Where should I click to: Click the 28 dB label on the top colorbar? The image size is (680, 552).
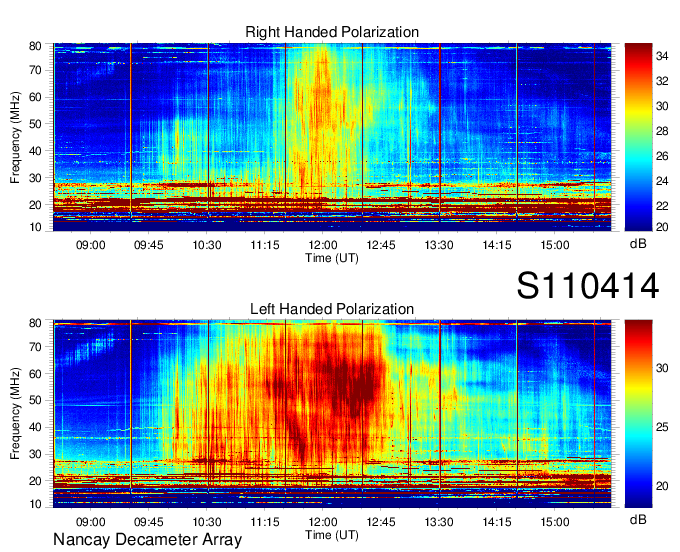click(x=662, y=131)
